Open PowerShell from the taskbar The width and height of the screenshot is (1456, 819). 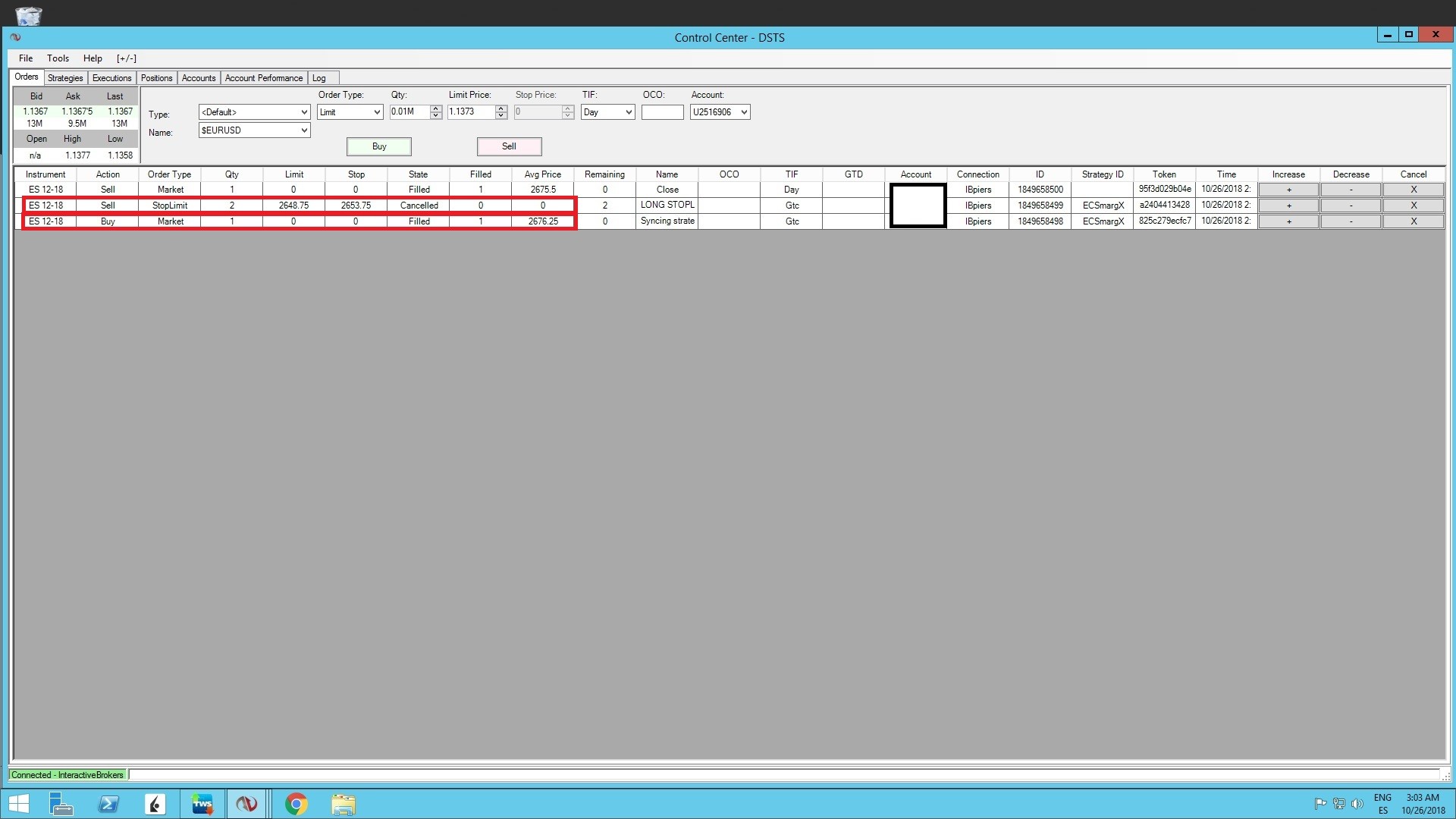coord(108,804)
